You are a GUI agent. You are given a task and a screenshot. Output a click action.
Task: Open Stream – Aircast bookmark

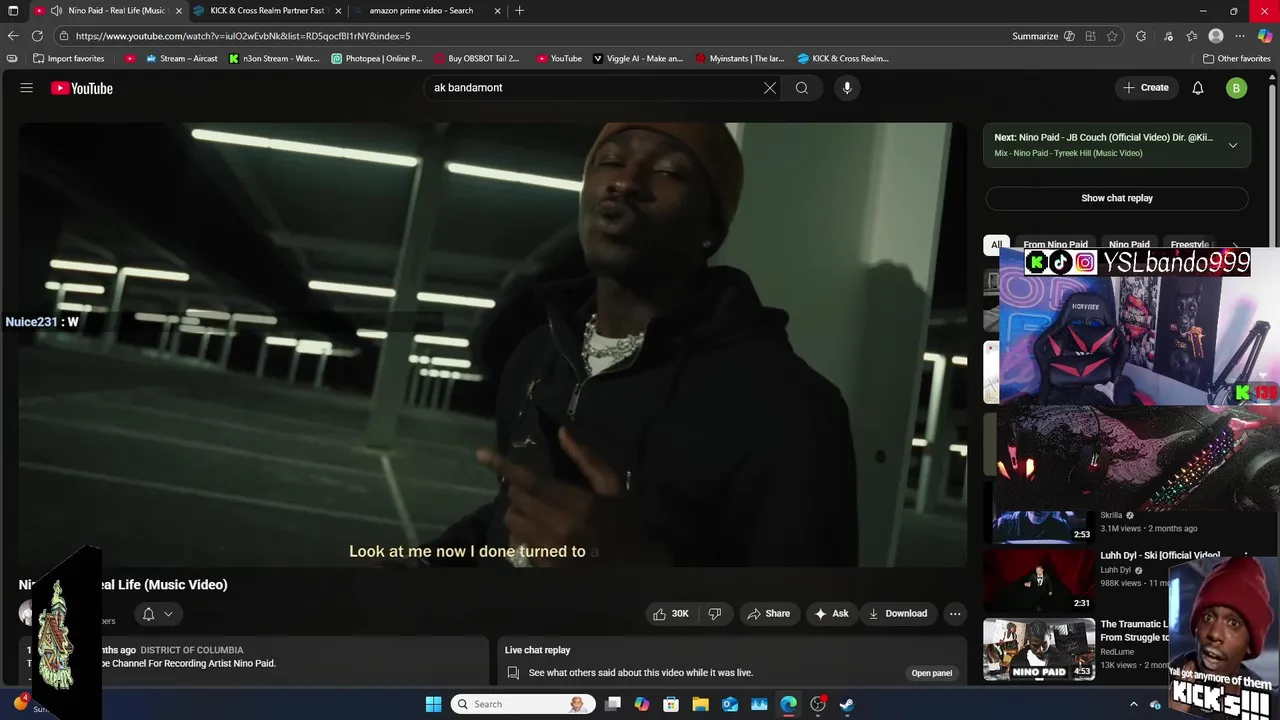tap(181, 59)
